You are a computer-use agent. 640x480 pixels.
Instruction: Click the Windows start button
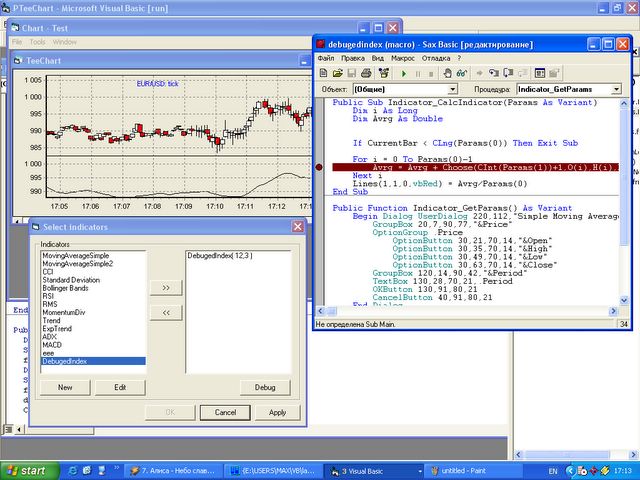[x=29, y=471]
